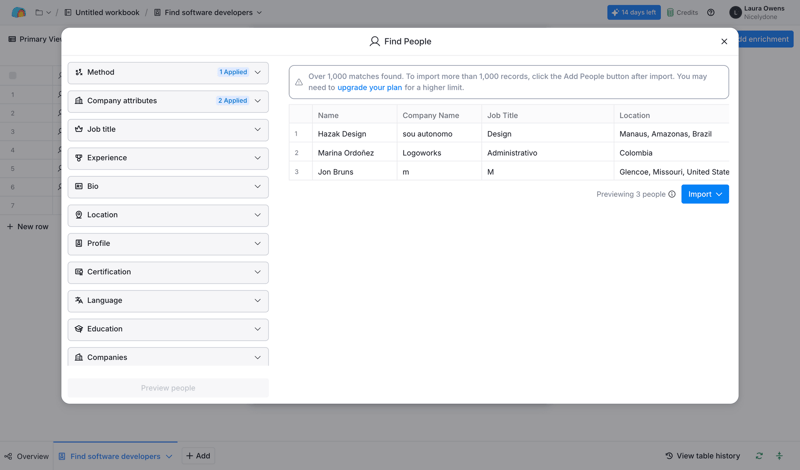Click the Location pin icon
Viewport: 800px width, 470px height.
[79, 215]
